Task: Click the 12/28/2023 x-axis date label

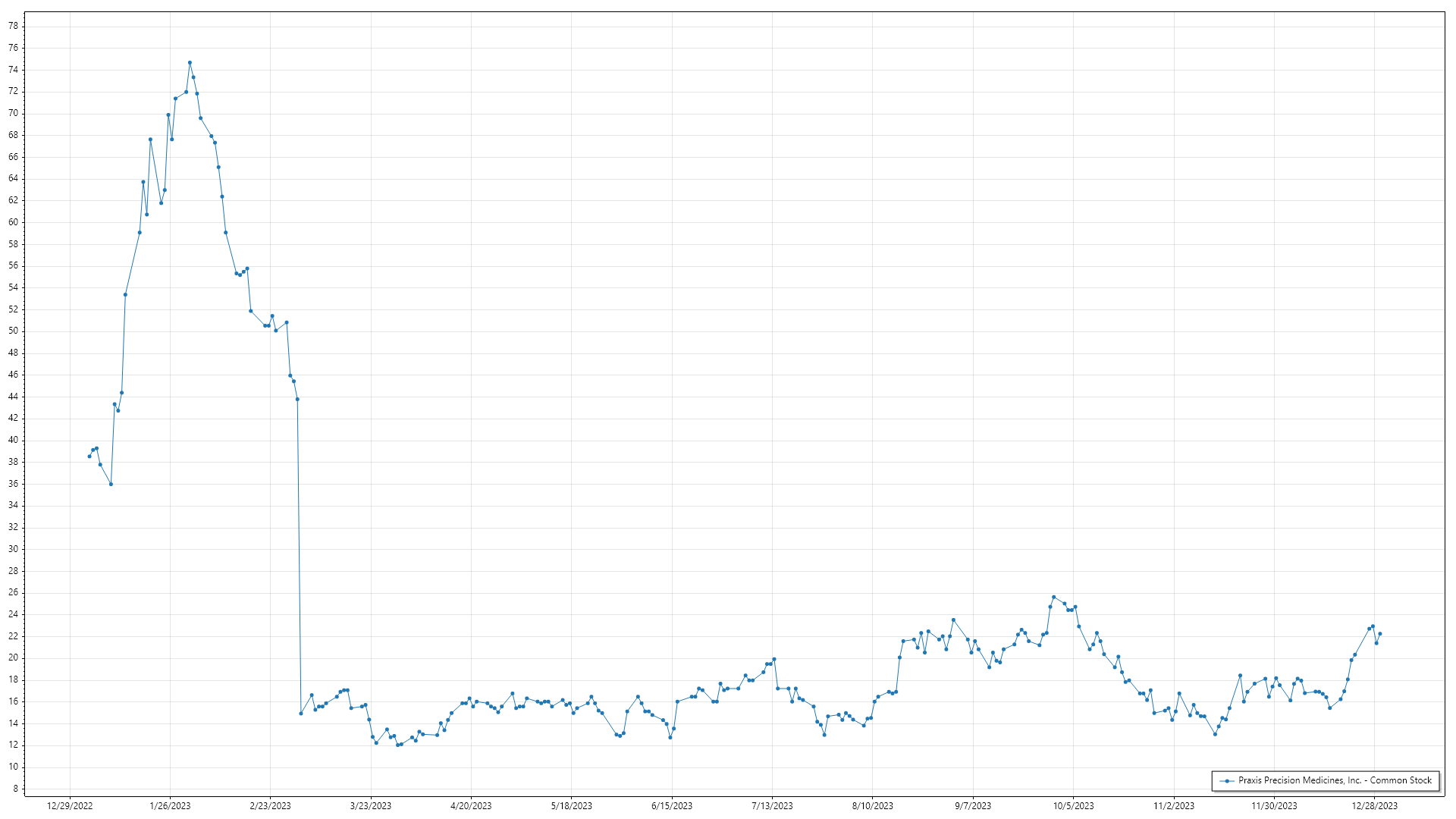Action: click(x=1374, y=805)
